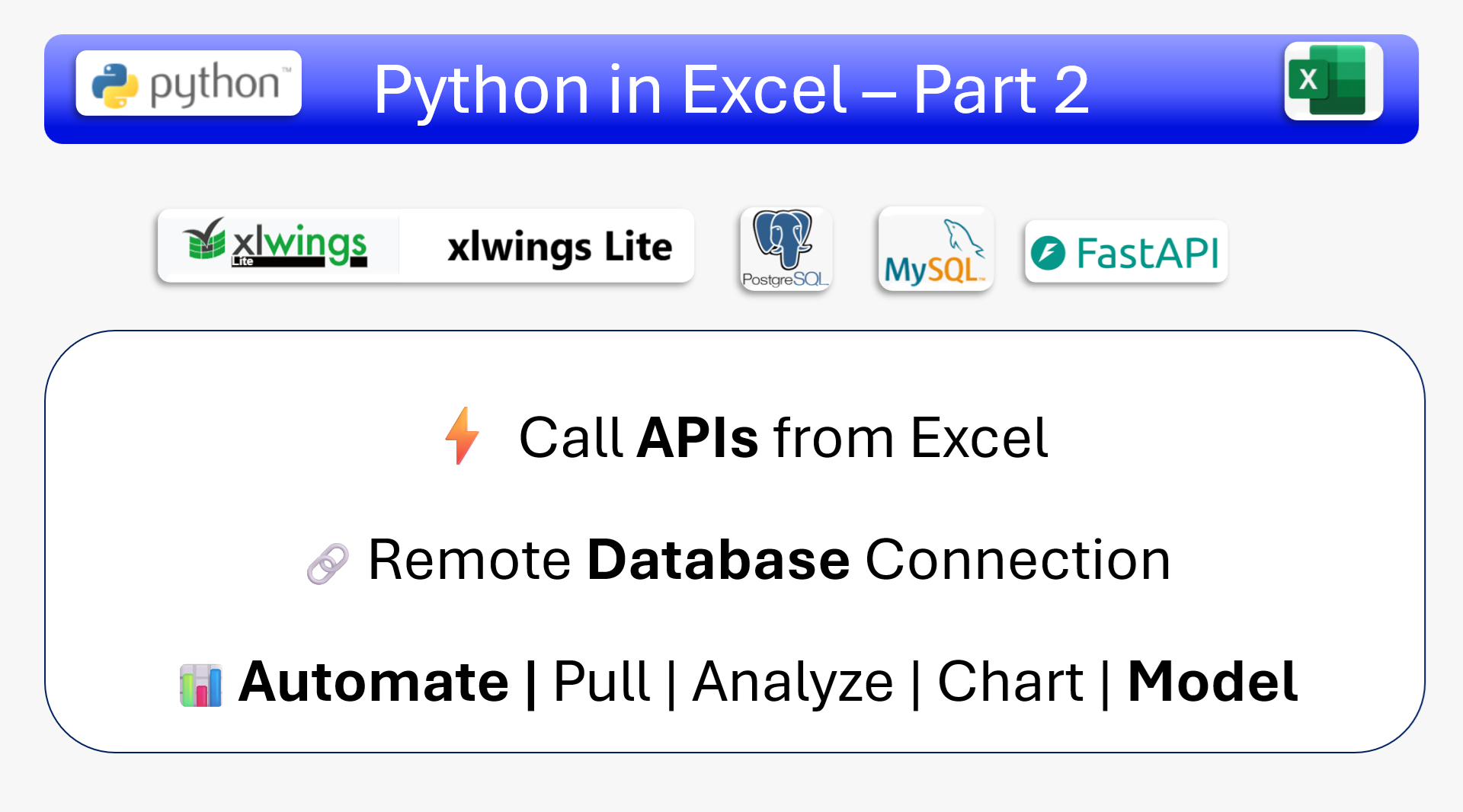Click the black "xlwings Lite" text label
The image size is (1463, 812).
[x=559, y=247]
